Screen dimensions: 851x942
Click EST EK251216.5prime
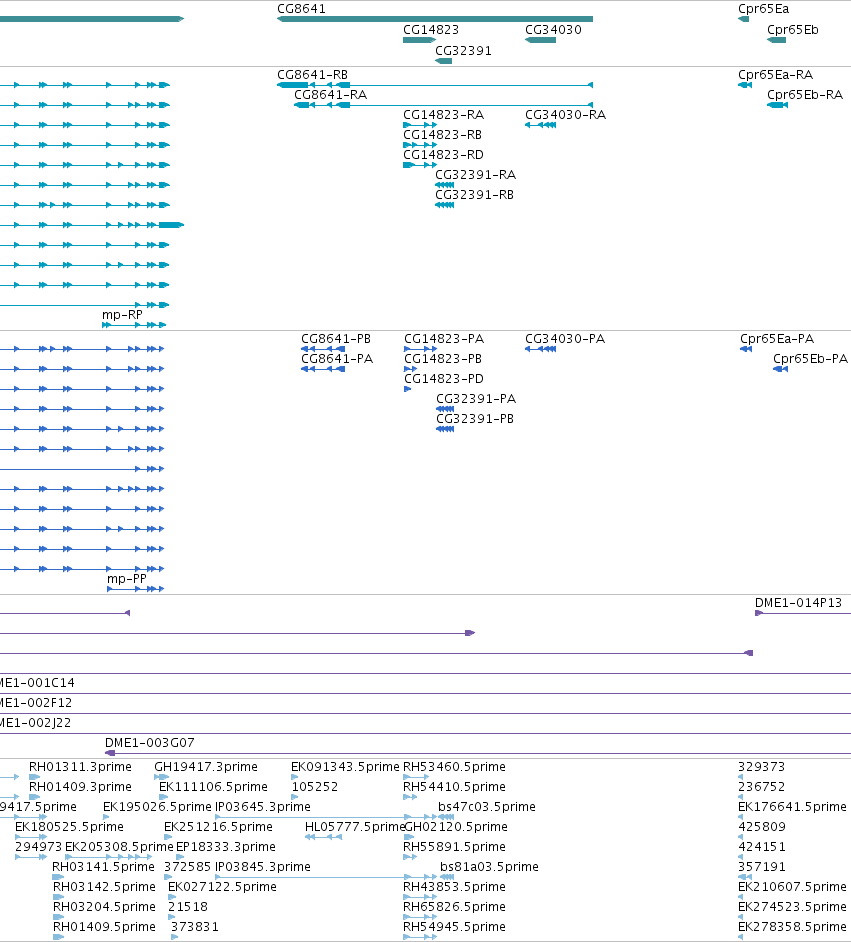(218, 827)
